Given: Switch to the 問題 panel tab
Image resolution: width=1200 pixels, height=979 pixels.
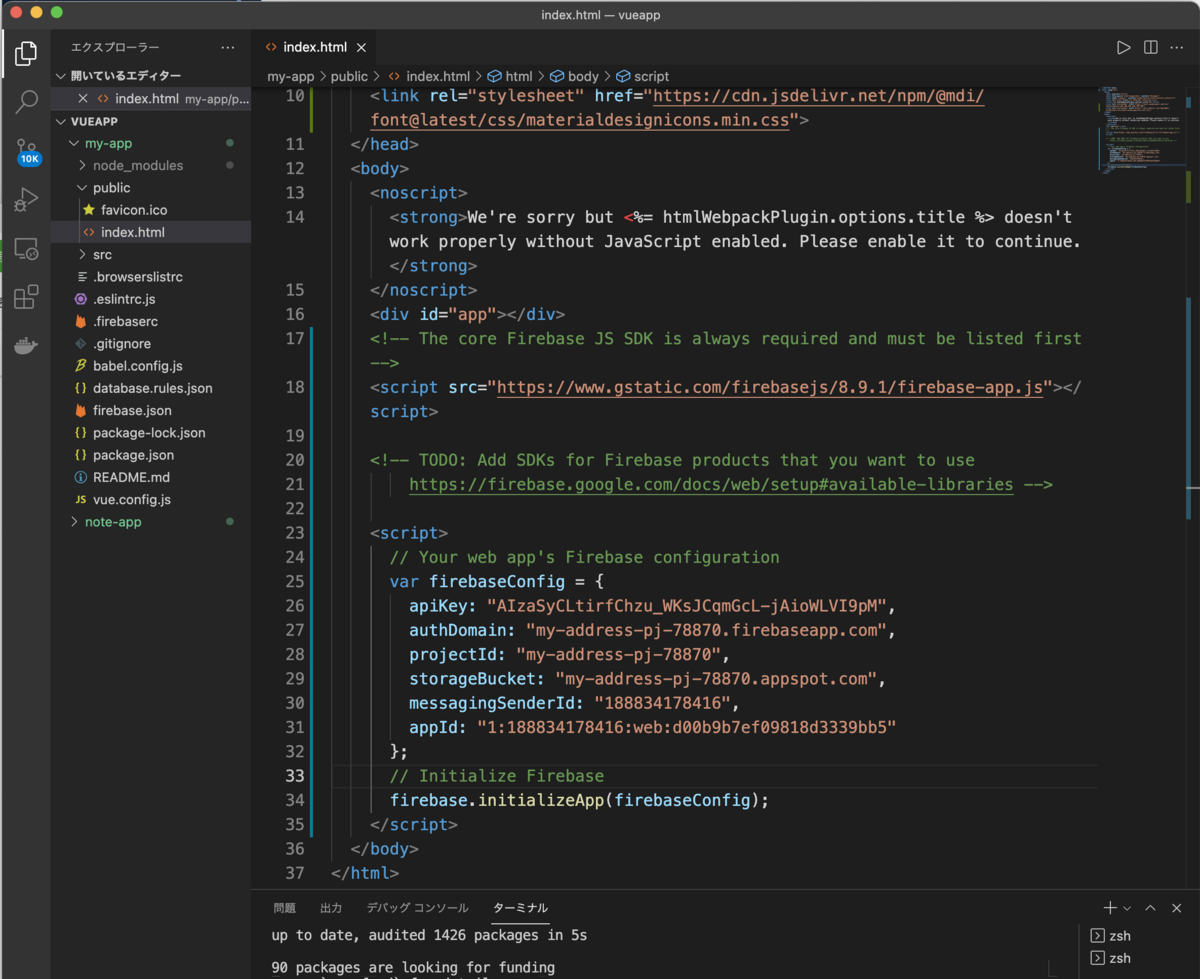Looking at the screenshot, I should coord(284,908).
